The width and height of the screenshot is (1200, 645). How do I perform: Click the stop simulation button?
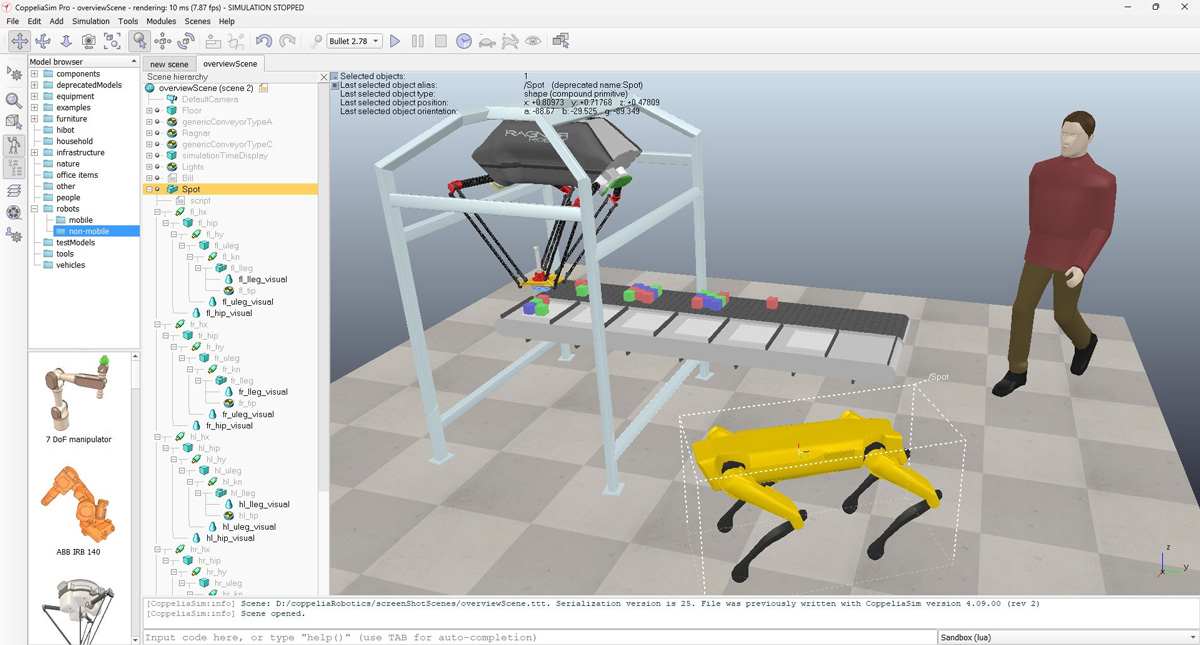point(441,41)
